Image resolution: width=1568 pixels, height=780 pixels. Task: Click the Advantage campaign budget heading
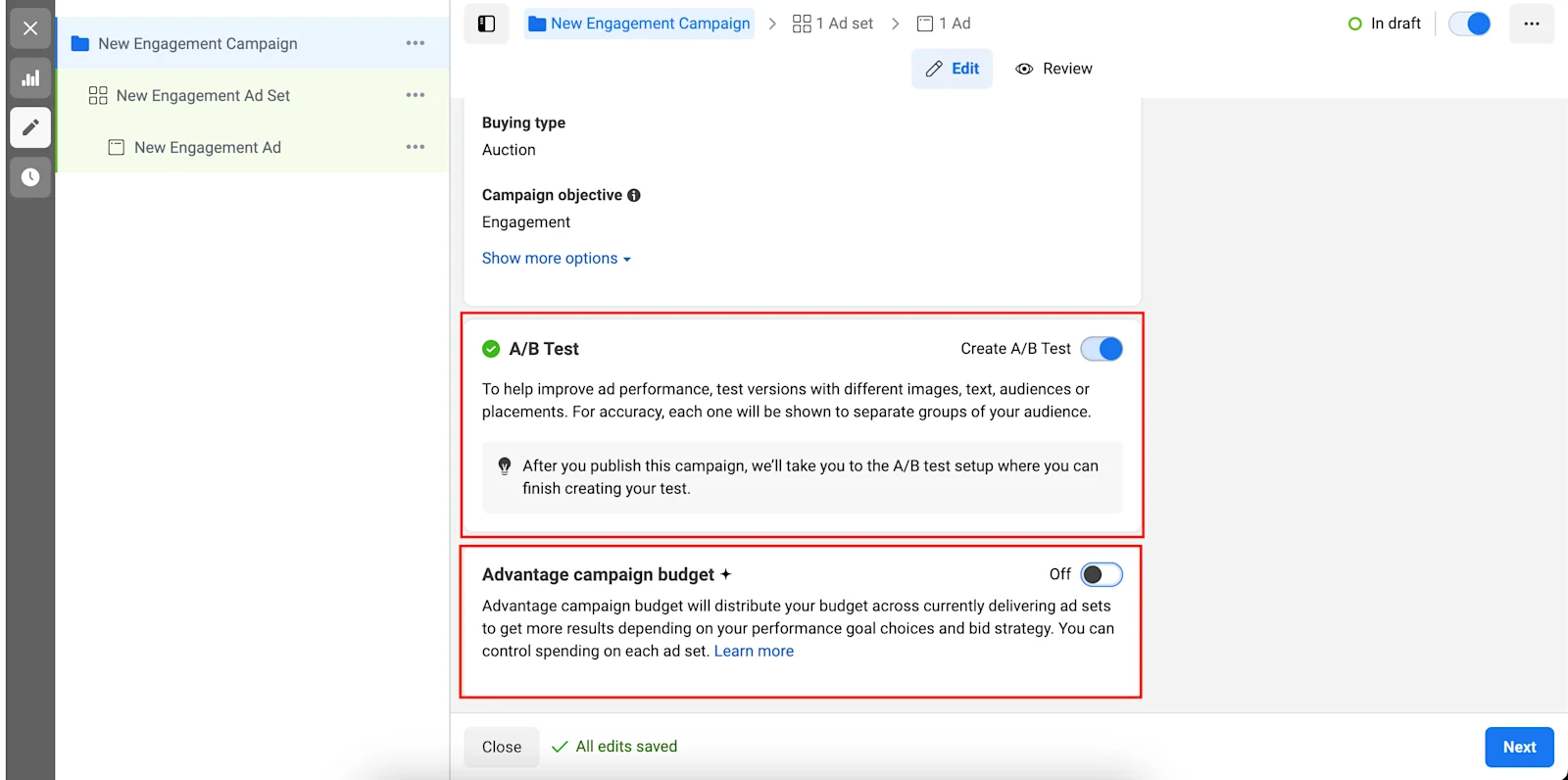pos(599,574)
